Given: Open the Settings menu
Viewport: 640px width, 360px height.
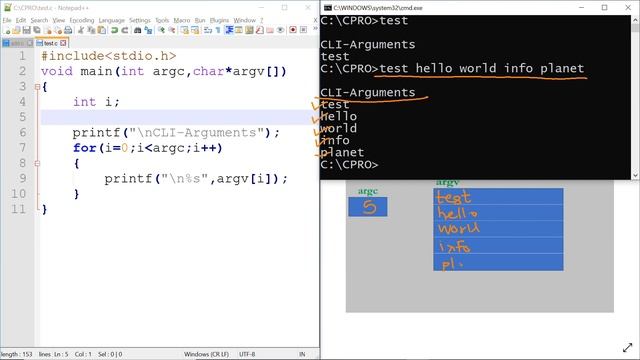Looking at the screenshot, I should coord(140,20).
